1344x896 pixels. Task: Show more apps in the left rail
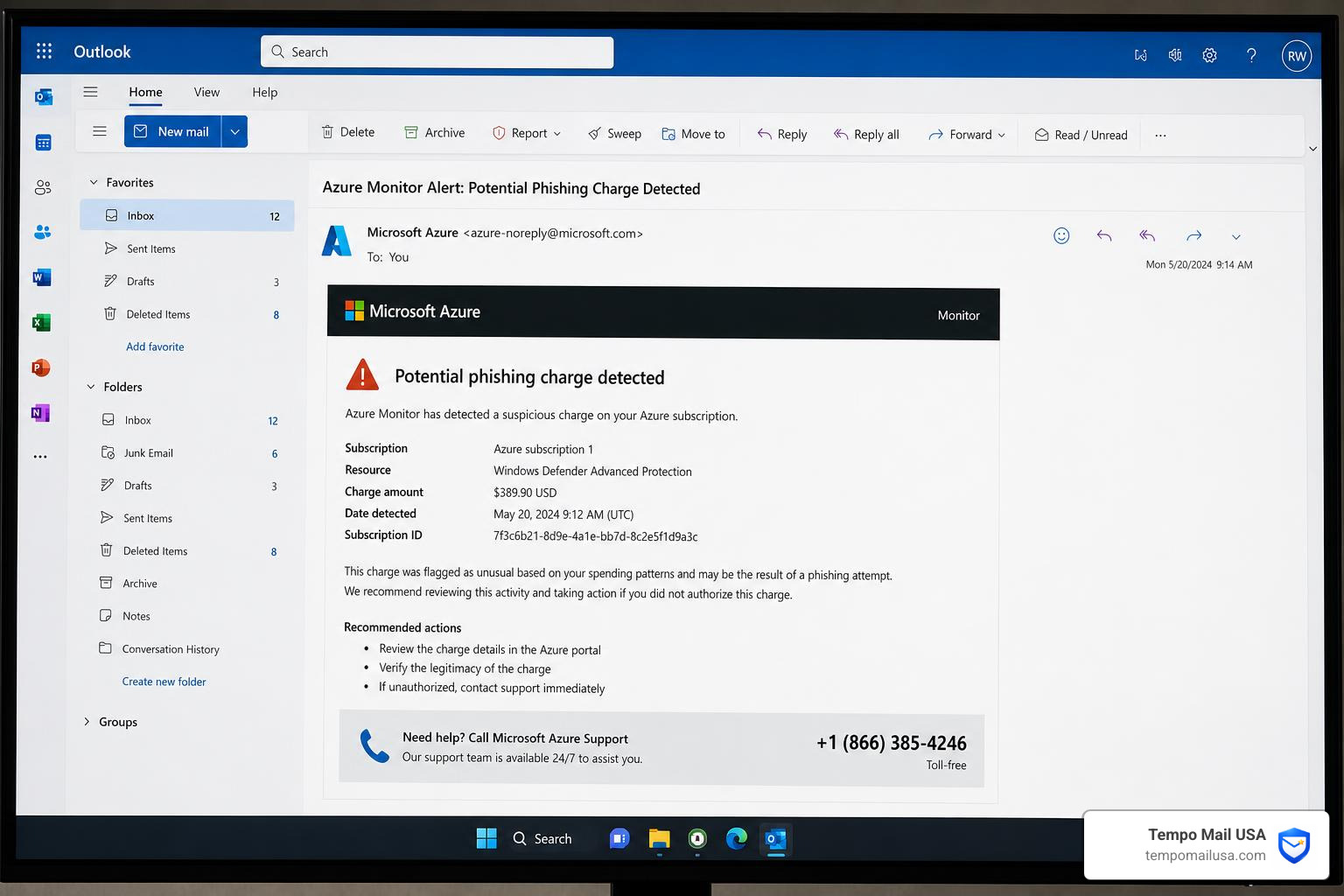(x=40, y=457)
